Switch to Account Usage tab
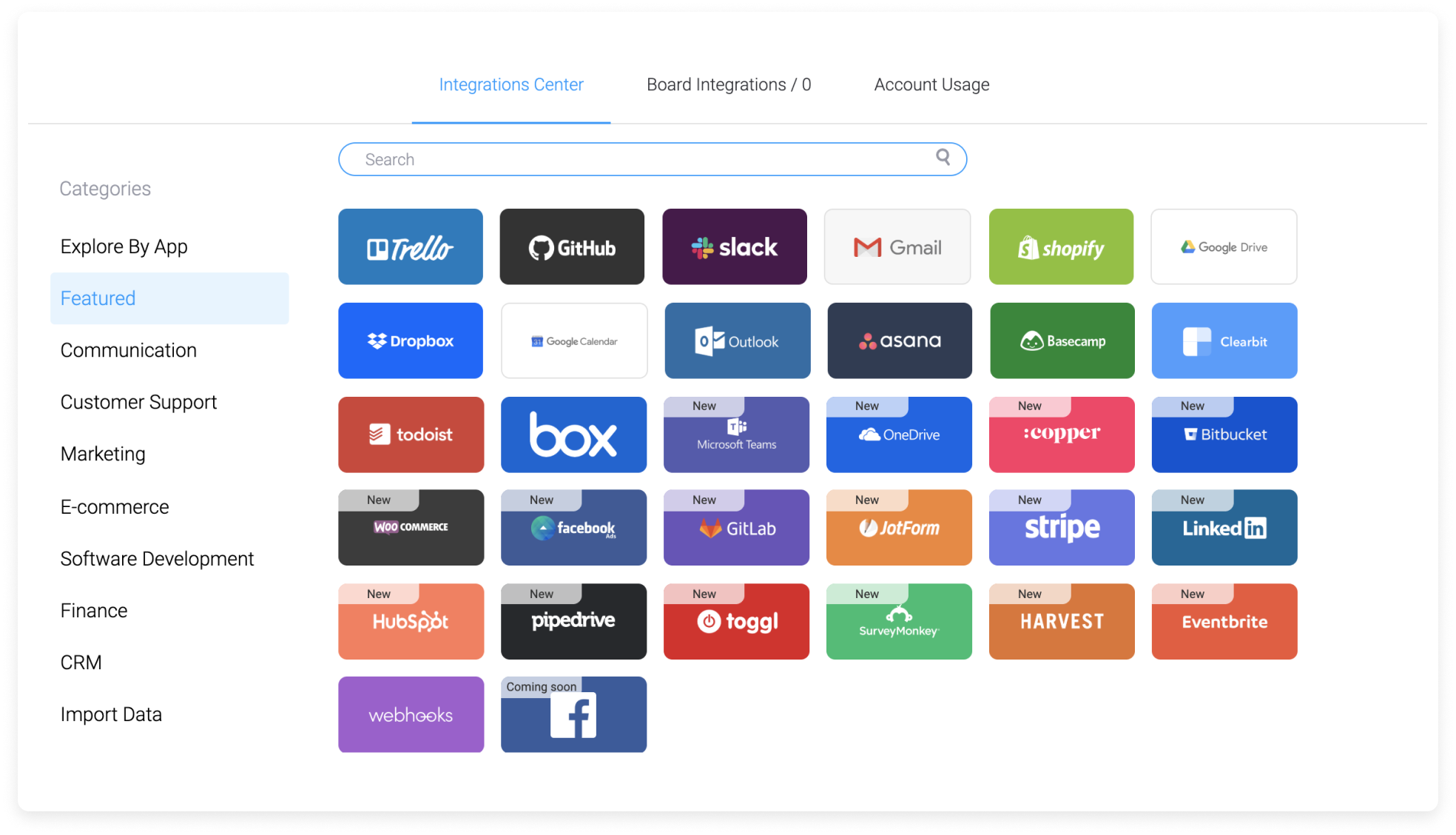Viewport: 1456px width, 835px height. tap(930, 84)
